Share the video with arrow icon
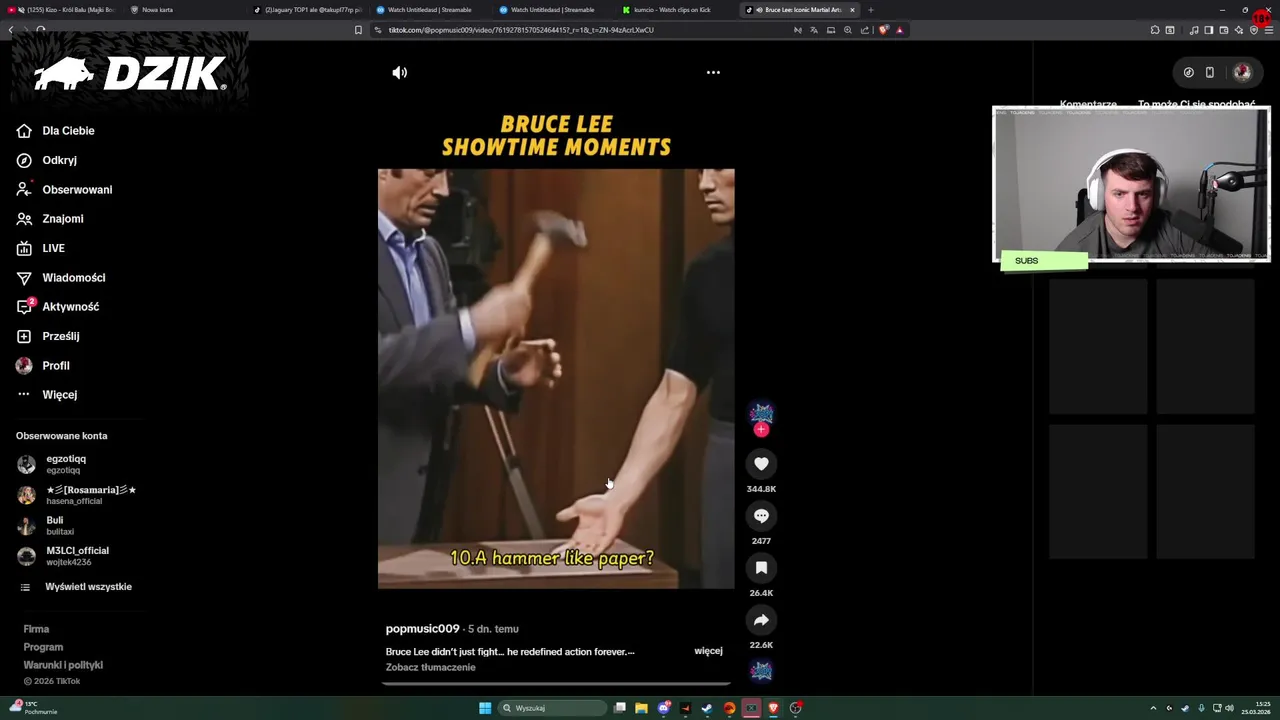The image size is (1280, 720). click(761, 620)
